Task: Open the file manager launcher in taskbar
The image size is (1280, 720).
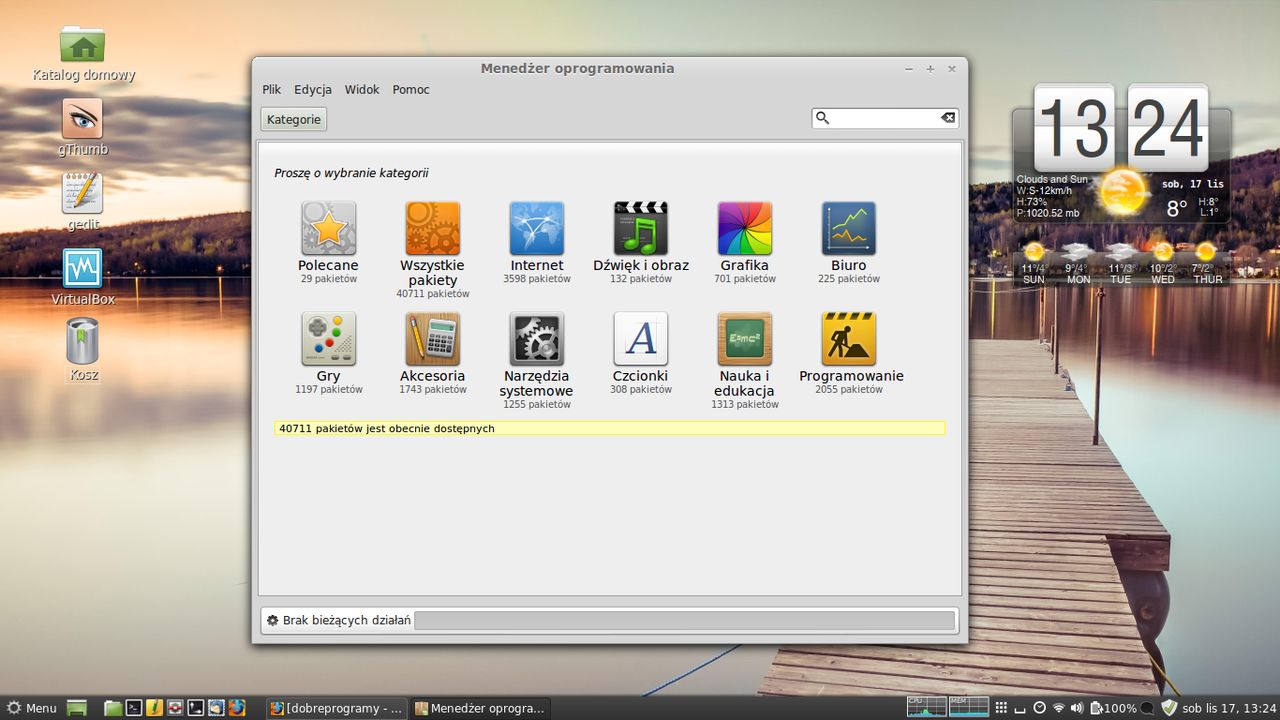Action: (113, 708)
